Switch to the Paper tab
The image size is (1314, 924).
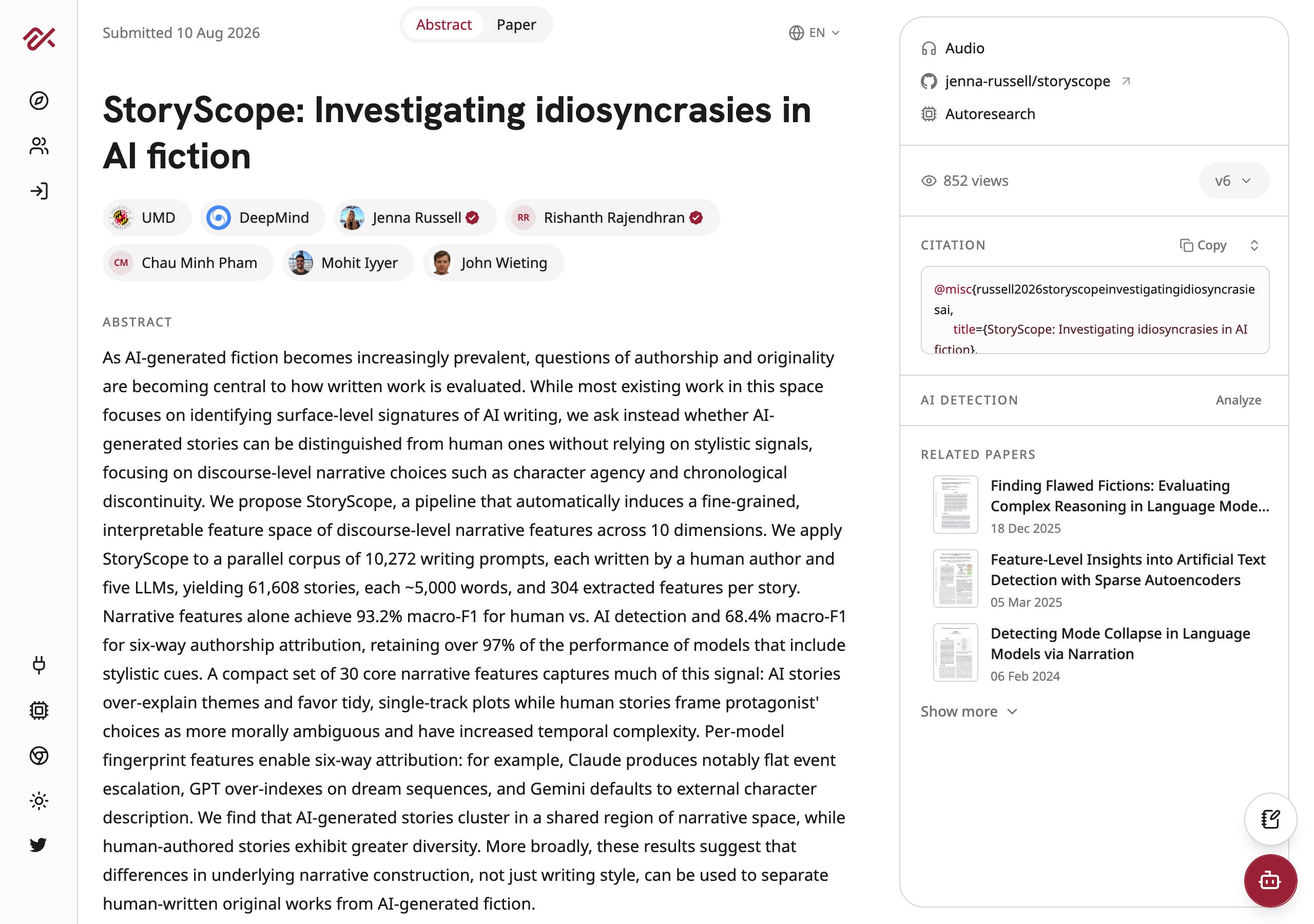[x=516, y=25]
